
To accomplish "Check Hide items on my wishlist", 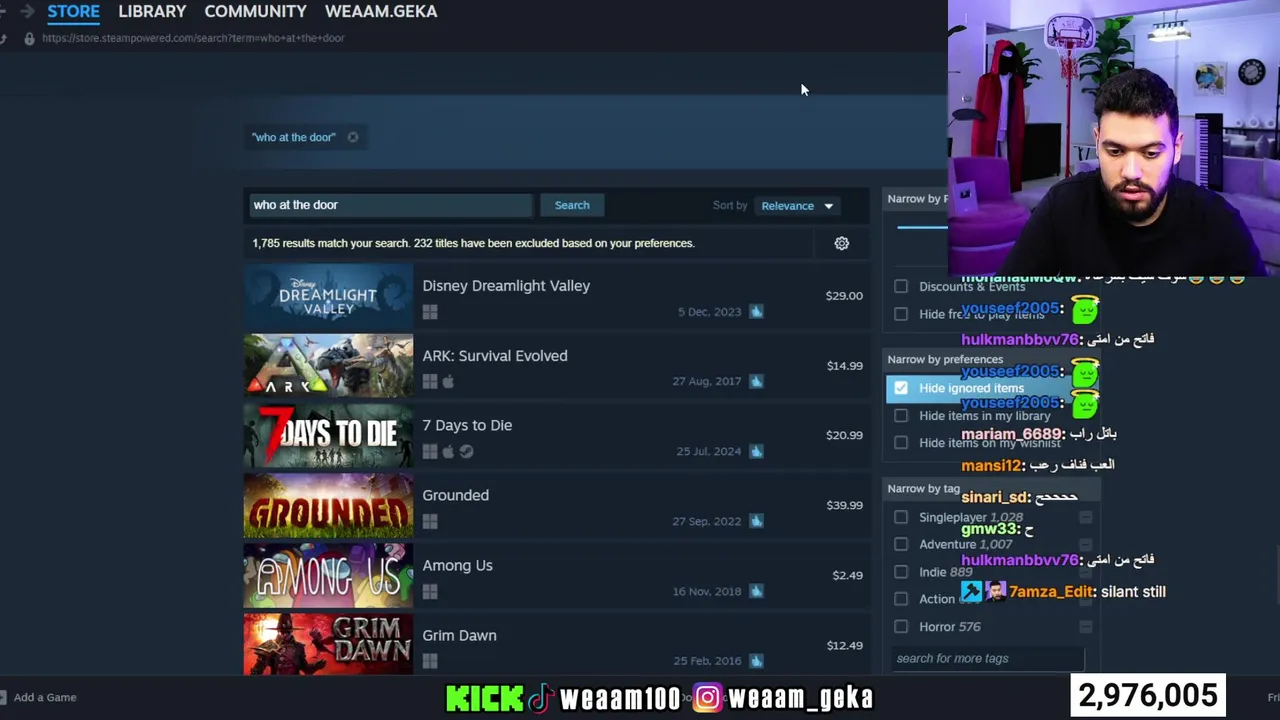I will click(901, 443).
